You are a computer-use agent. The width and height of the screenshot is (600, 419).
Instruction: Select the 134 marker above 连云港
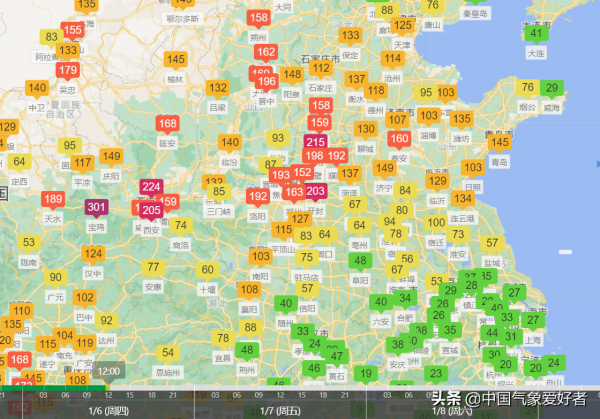463,199
